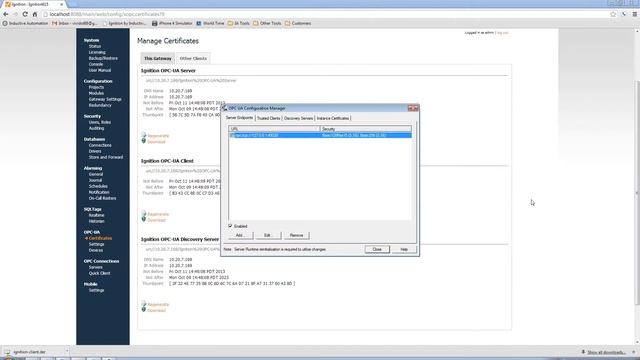Image resolution: width=640 pixels, height=360 pixels.
Task: Open Certificates under OPC-UA in sidebar
Action: [100, 238]
